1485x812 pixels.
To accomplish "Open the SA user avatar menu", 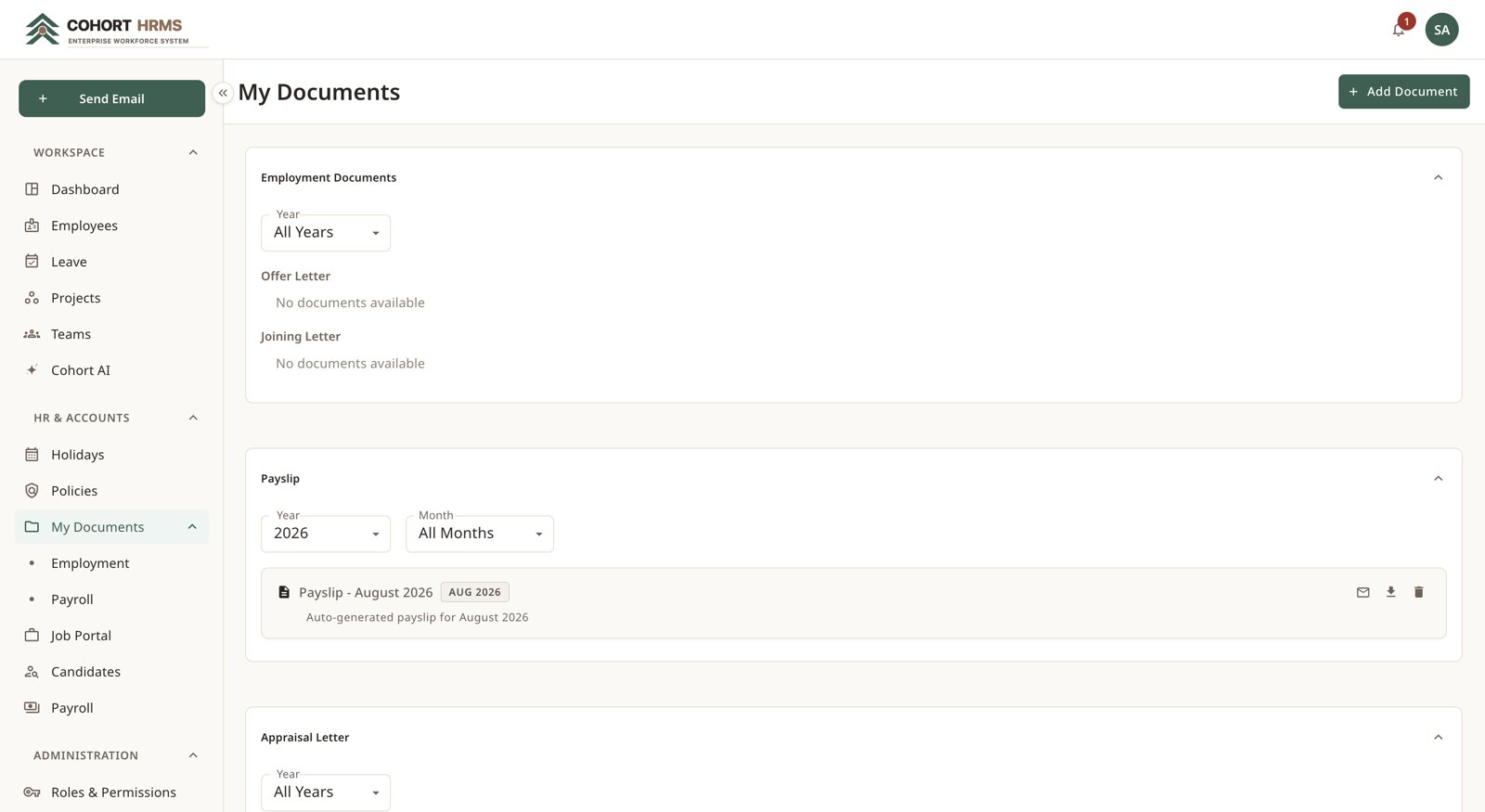I will pyautogui.click(x=1441, y=30).
